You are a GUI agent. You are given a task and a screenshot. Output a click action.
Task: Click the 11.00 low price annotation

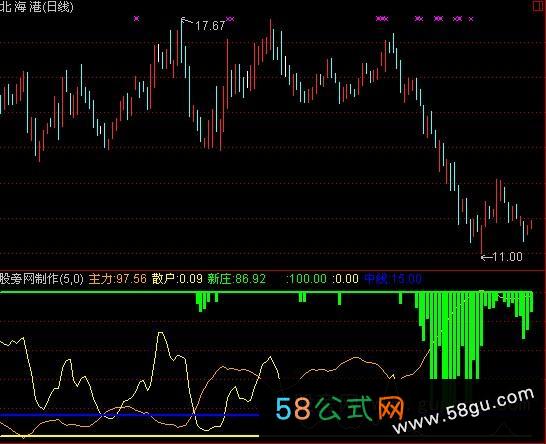[508, 257]
